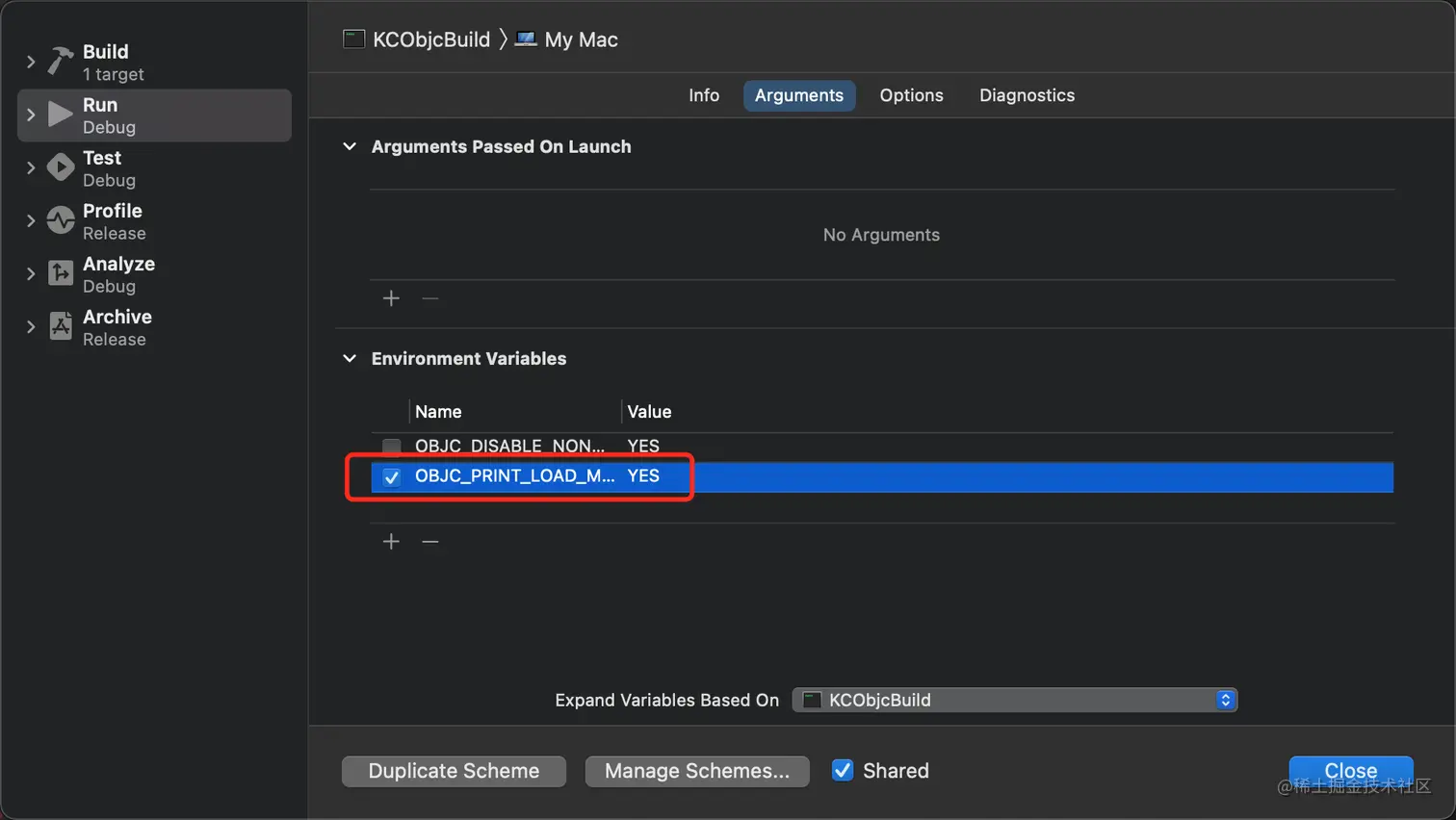Viewport: 1456px width, 820px height.
Task: Select the OBJC_DISABLE_NON... variable name
Action: [x=509, y=446]
